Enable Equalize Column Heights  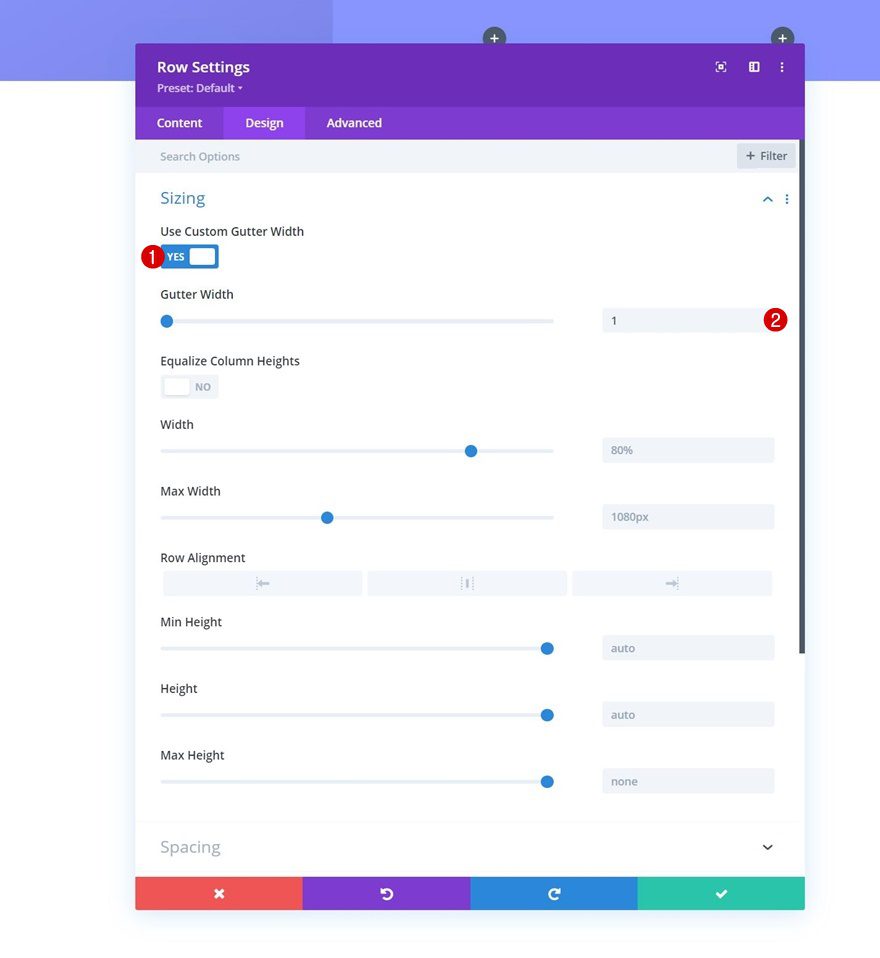pos(189,386)
